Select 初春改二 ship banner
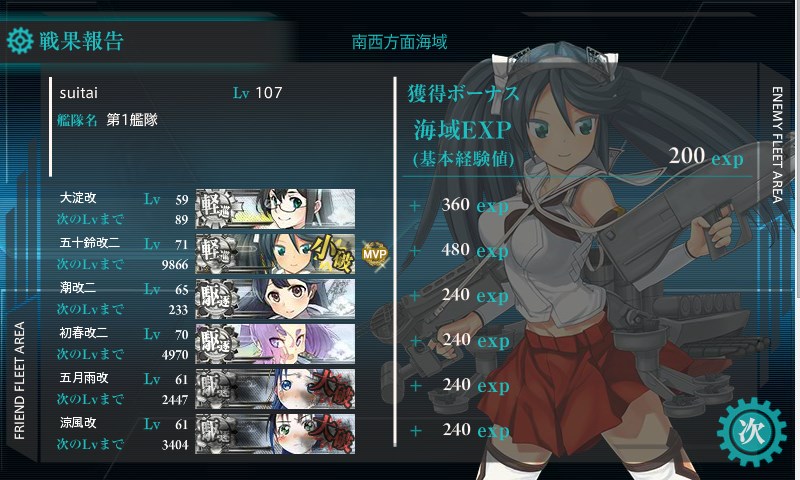The image size is (800, 480). 276,344
